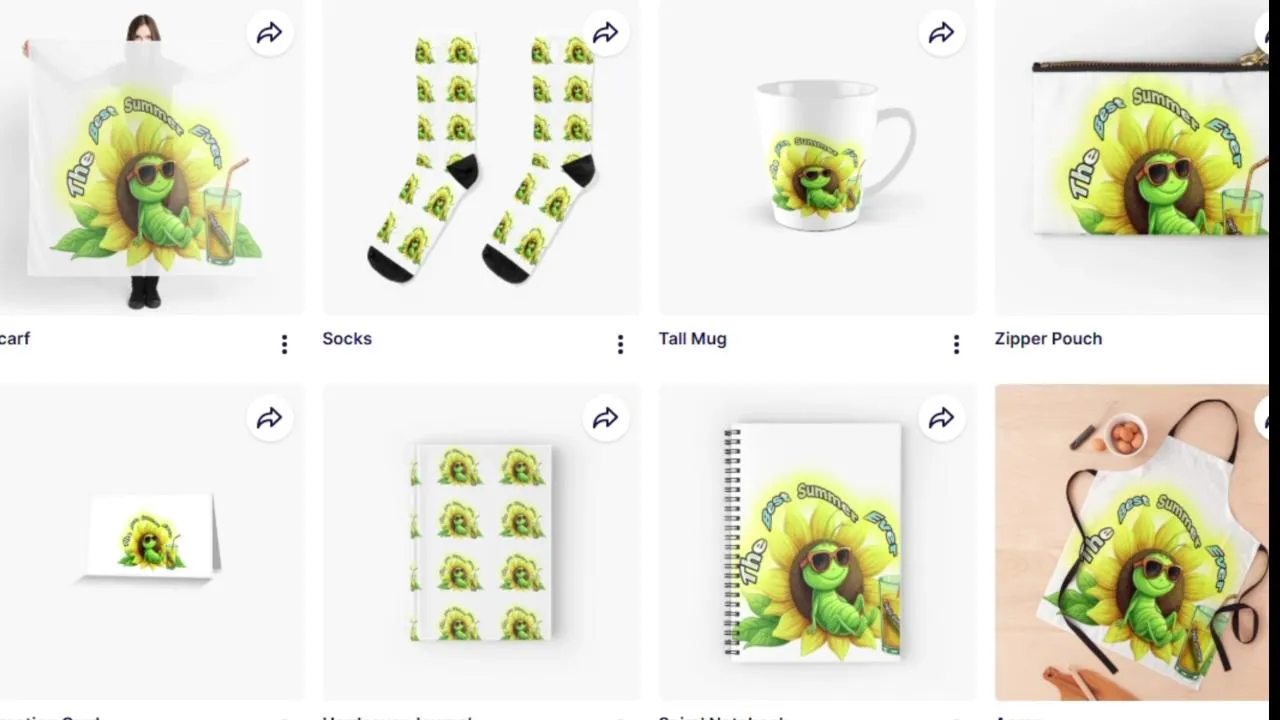Open the apron product image
Image resolution: width=1280 pixels, height=720 pixels.
coord(1132,542)
